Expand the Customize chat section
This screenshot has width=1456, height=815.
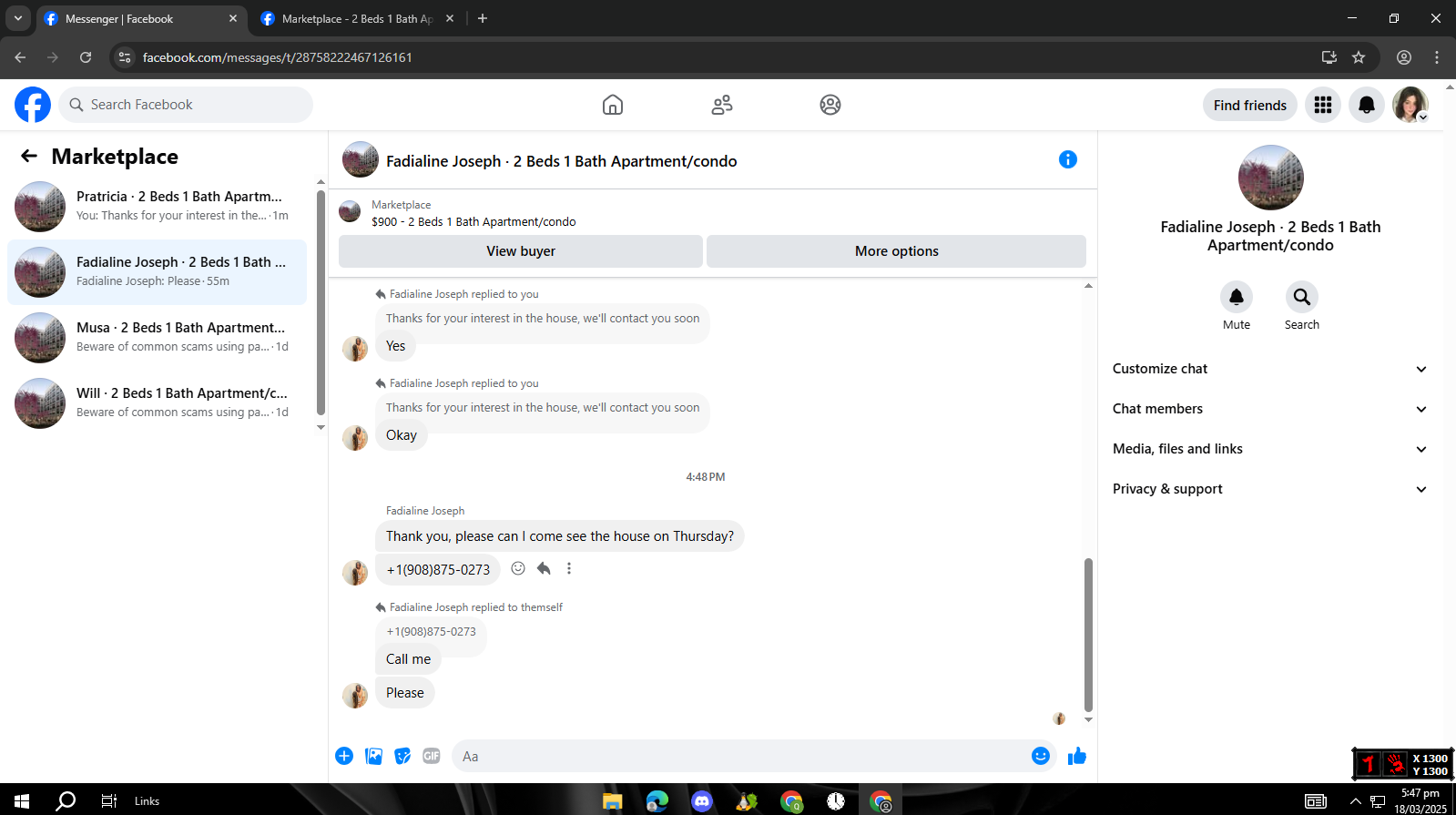pos(1270,369)
